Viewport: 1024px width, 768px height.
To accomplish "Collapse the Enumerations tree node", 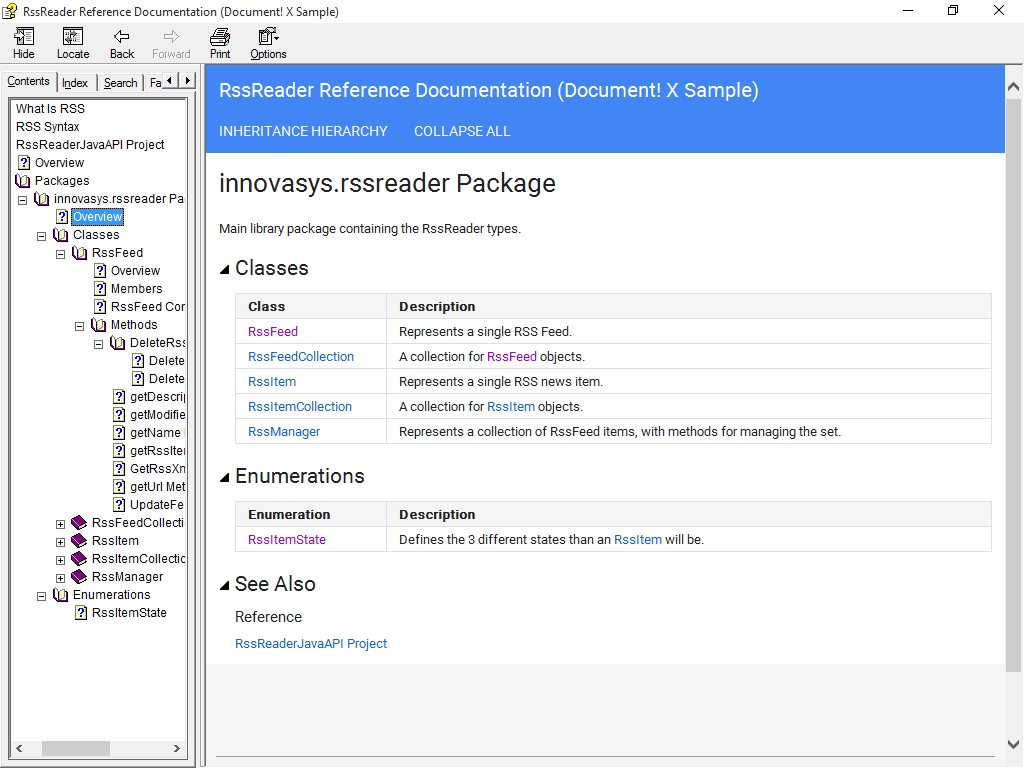I will 41,596.
